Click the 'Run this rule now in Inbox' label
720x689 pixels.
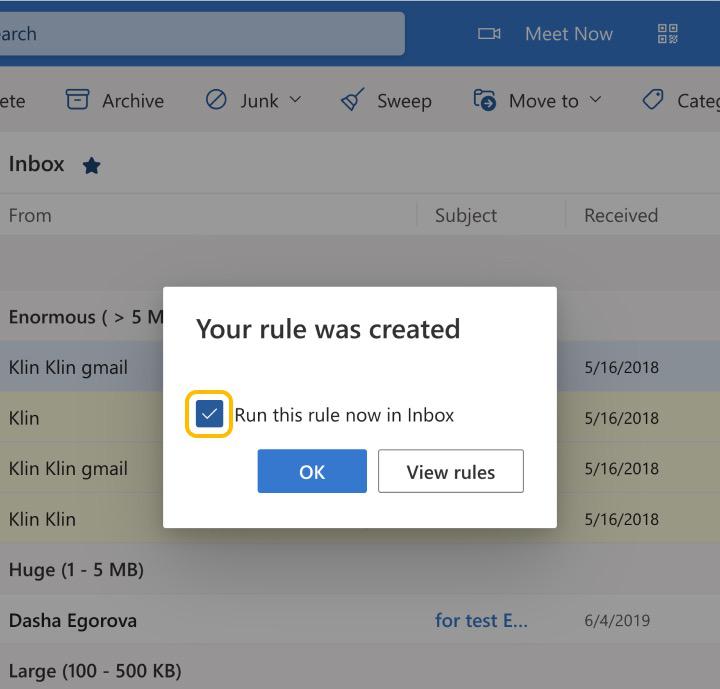coord(344,415)
